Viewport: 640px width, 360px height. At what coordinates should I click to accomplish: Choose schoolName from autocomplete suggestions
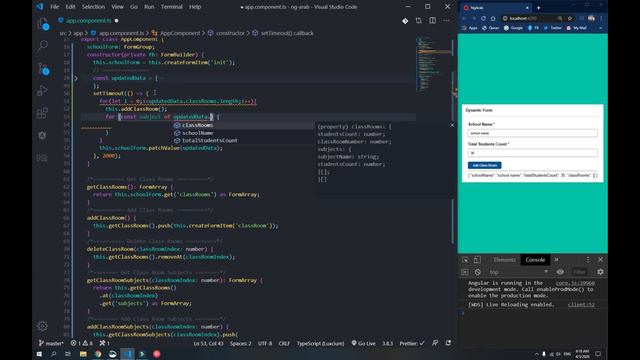click(243, 133)
